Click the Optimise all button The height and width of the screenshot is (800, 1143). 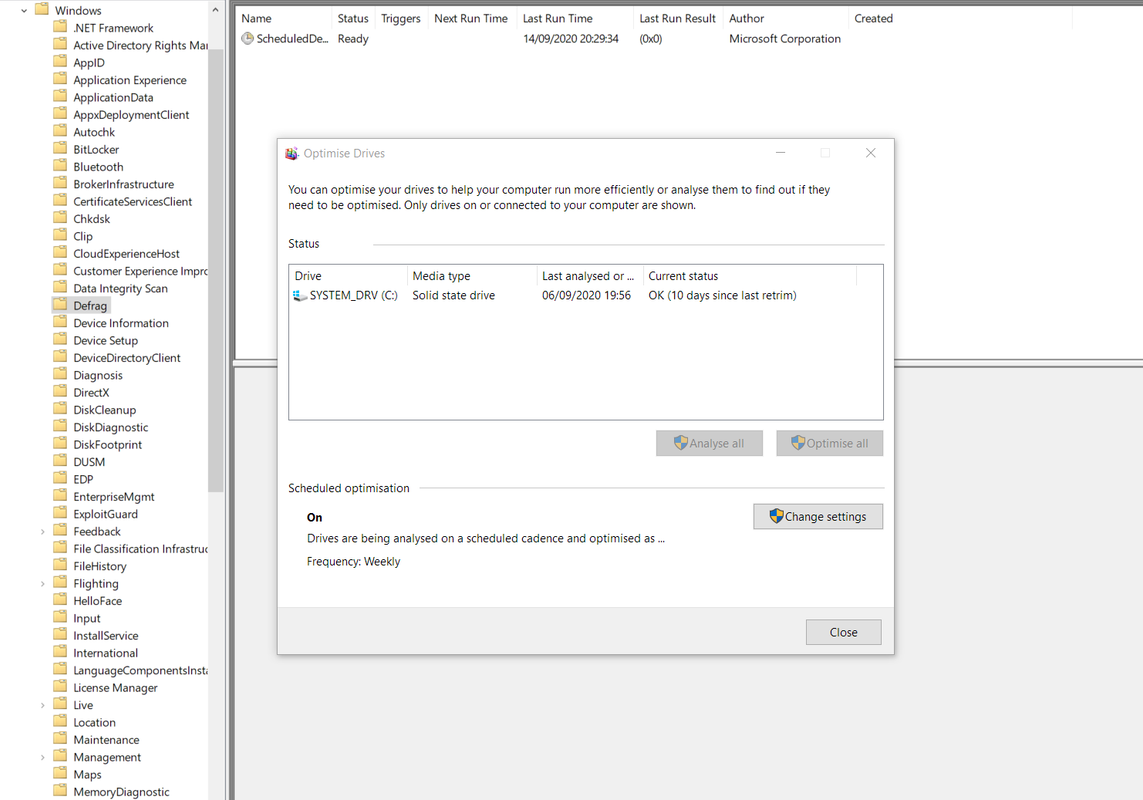830,443
